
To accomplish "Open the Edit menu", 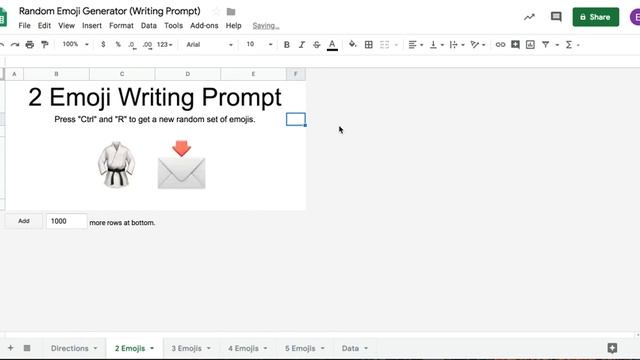I will (x=44, y=25).
